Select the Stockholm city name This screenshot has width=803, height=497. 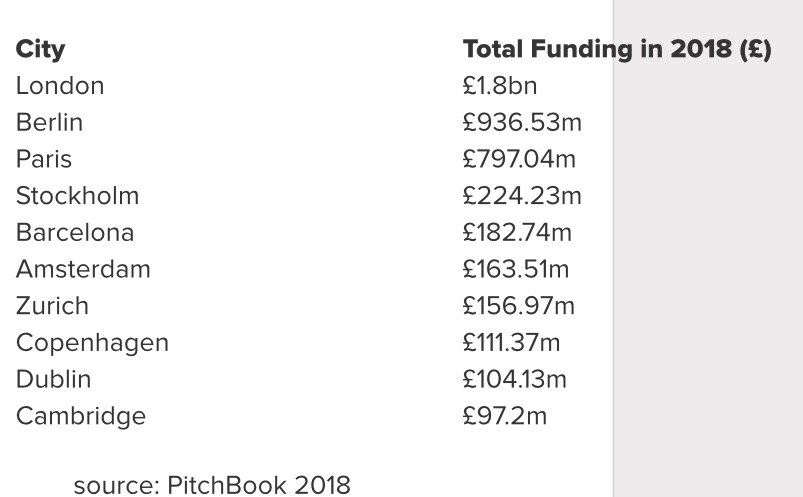(x=77, y=196)
